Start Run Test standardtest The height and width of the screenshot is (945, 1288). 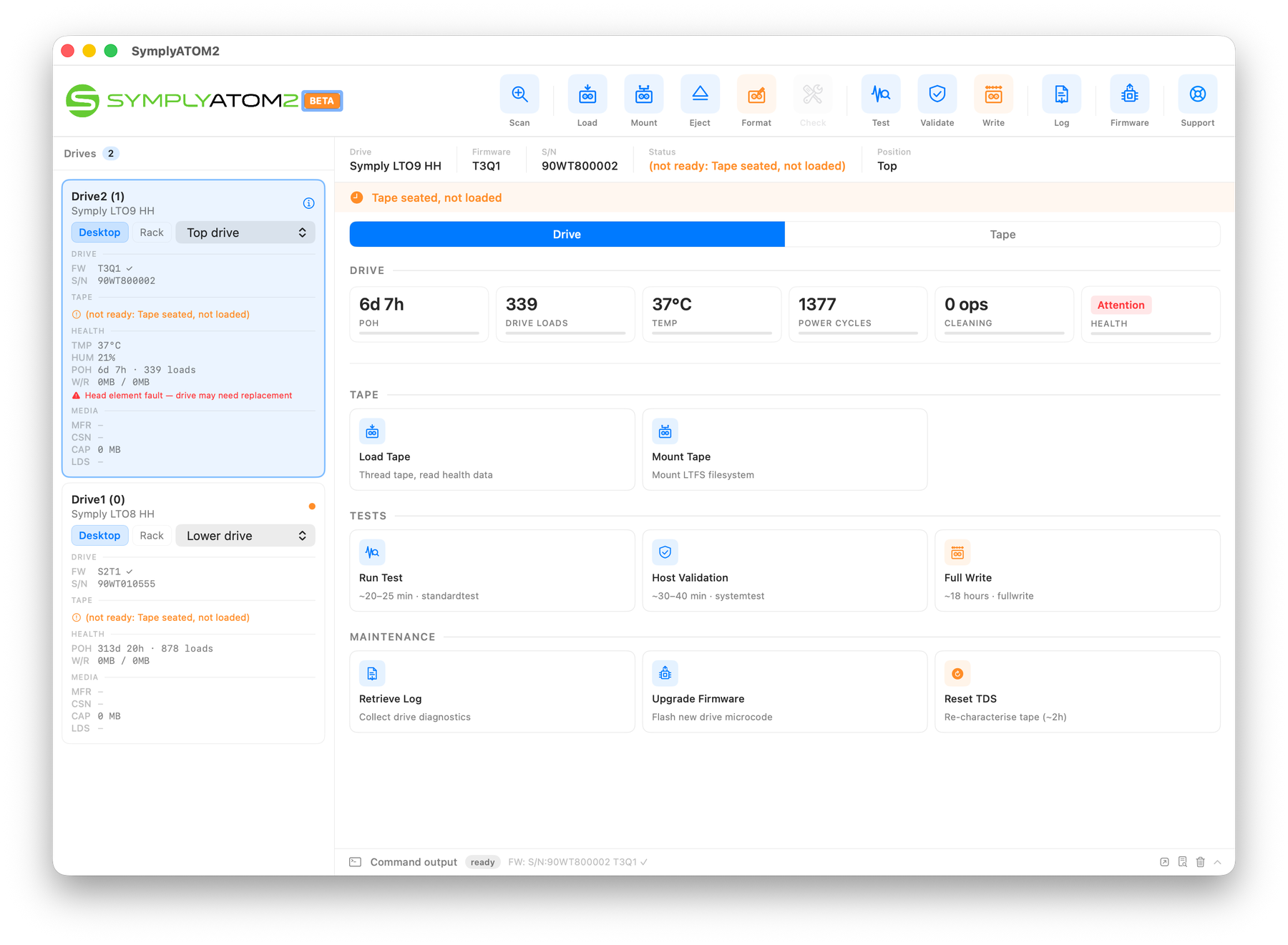492,570
